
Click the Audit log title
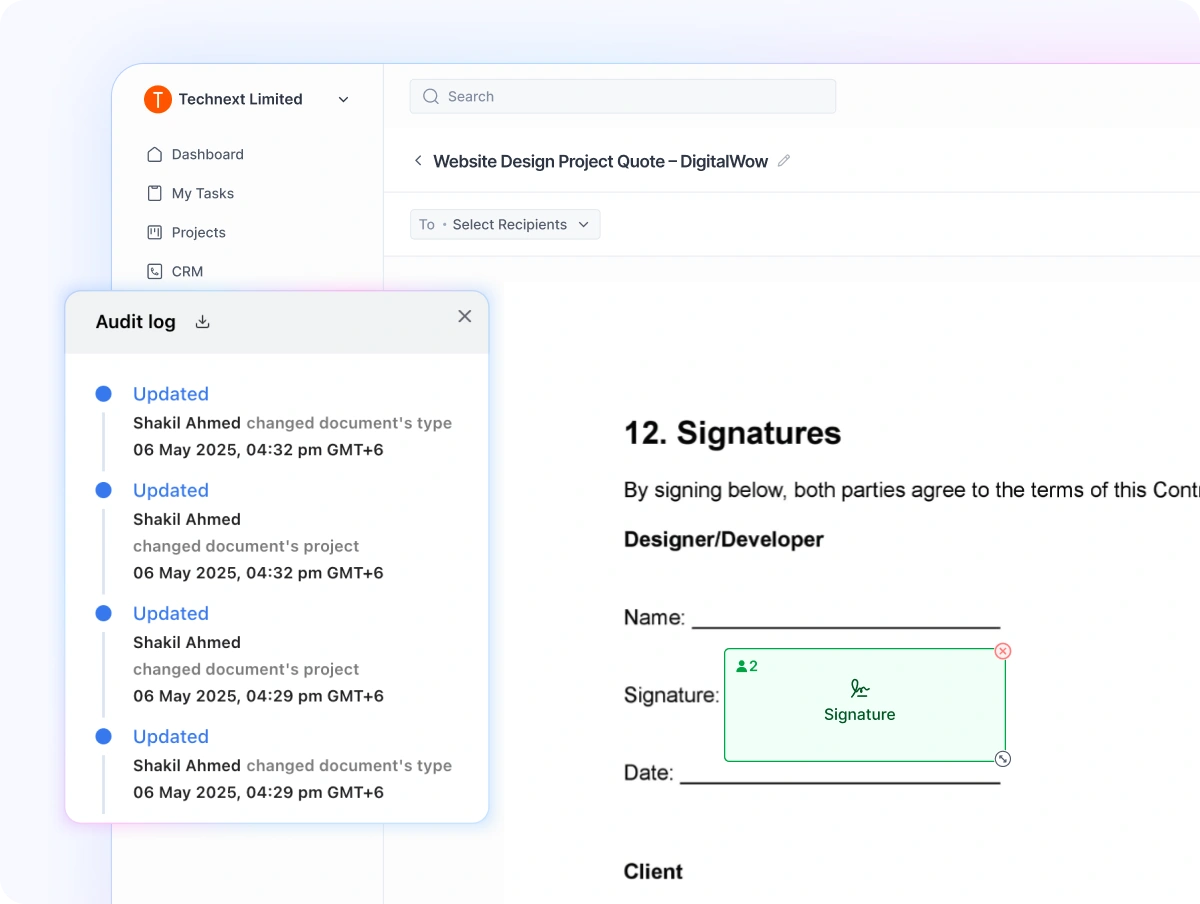(x=136, y=322)
